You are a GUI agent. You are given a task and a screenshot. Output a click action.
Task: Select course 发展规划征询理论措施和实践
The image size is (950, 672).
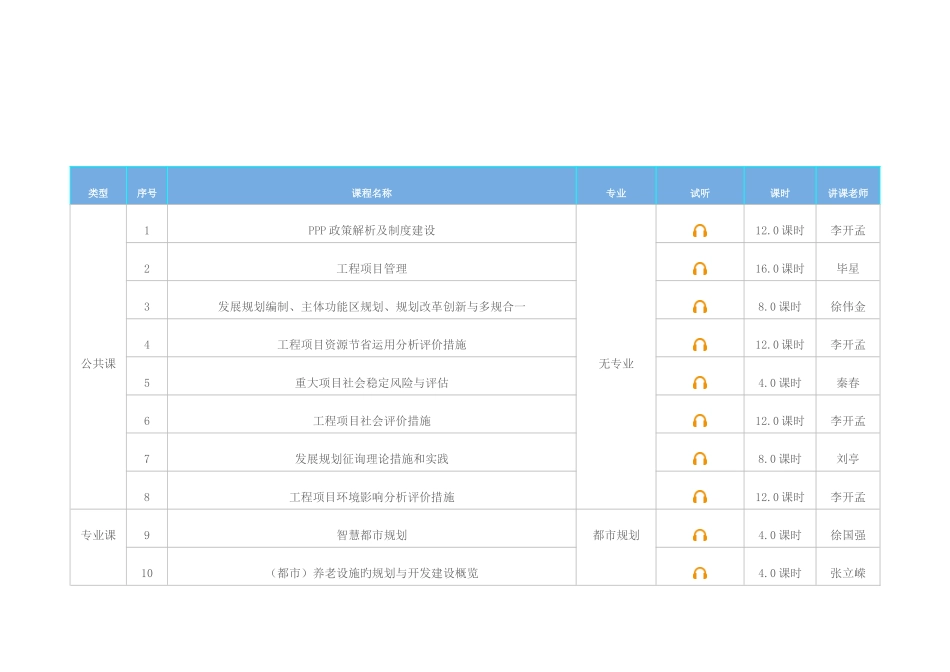pyautogui.click(x=371, y=459)
